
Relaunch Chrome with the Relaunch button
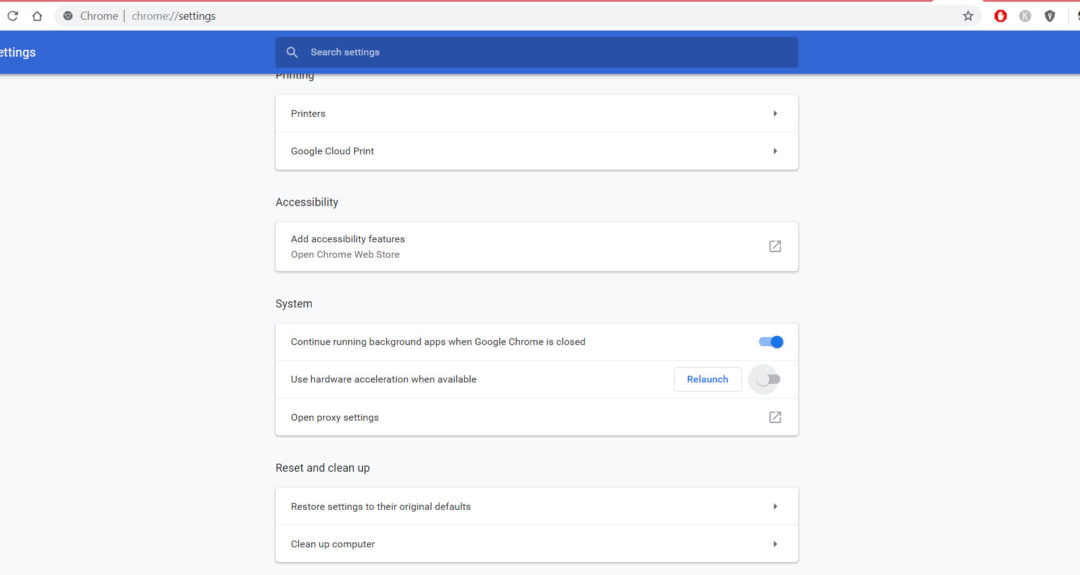click(x=707, y=379)
